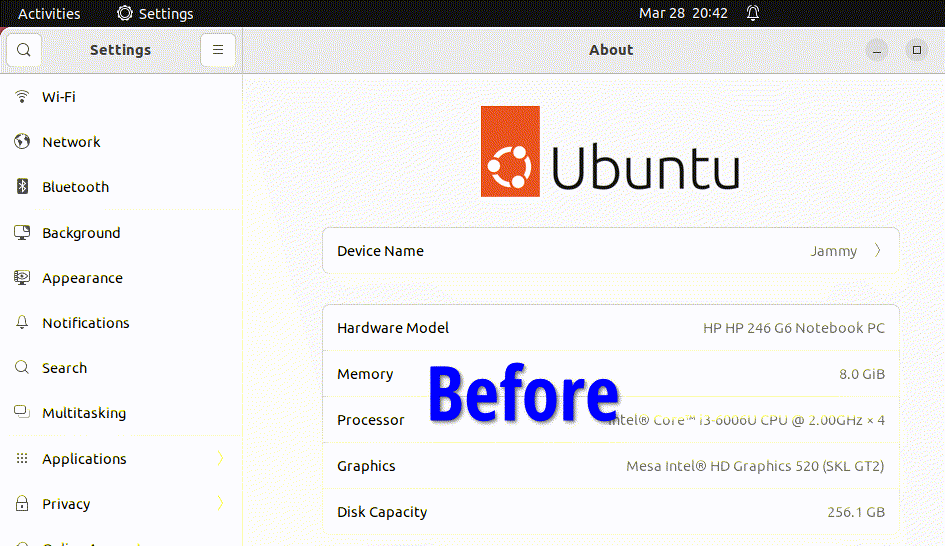Open the Network settings panel
The width and height of the screenshot is (945, 546).
tap(121, 142)
